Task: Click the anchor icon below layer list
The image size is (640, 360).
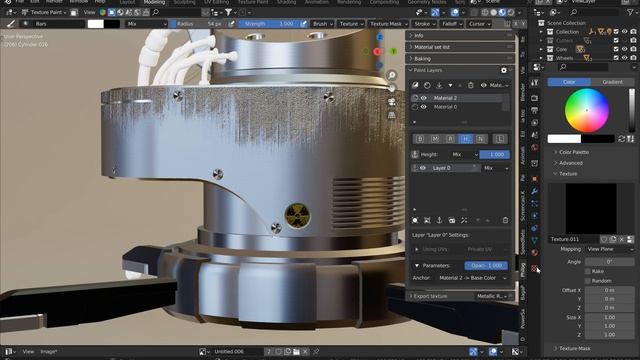Action: point(439,220)
